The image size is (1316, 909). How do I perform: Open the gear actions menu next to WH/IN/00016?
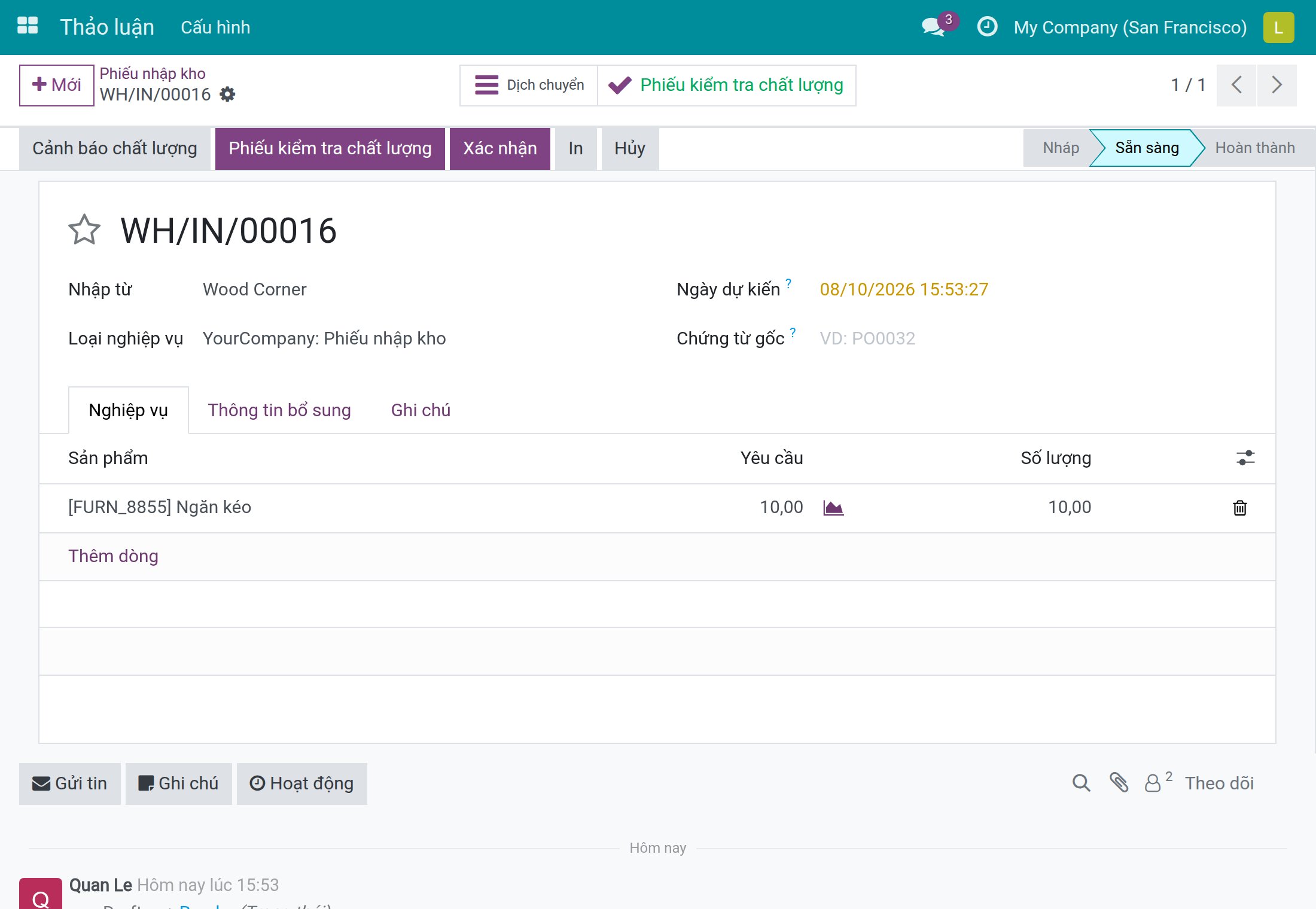pyautogui.click(x=227, y=94)
